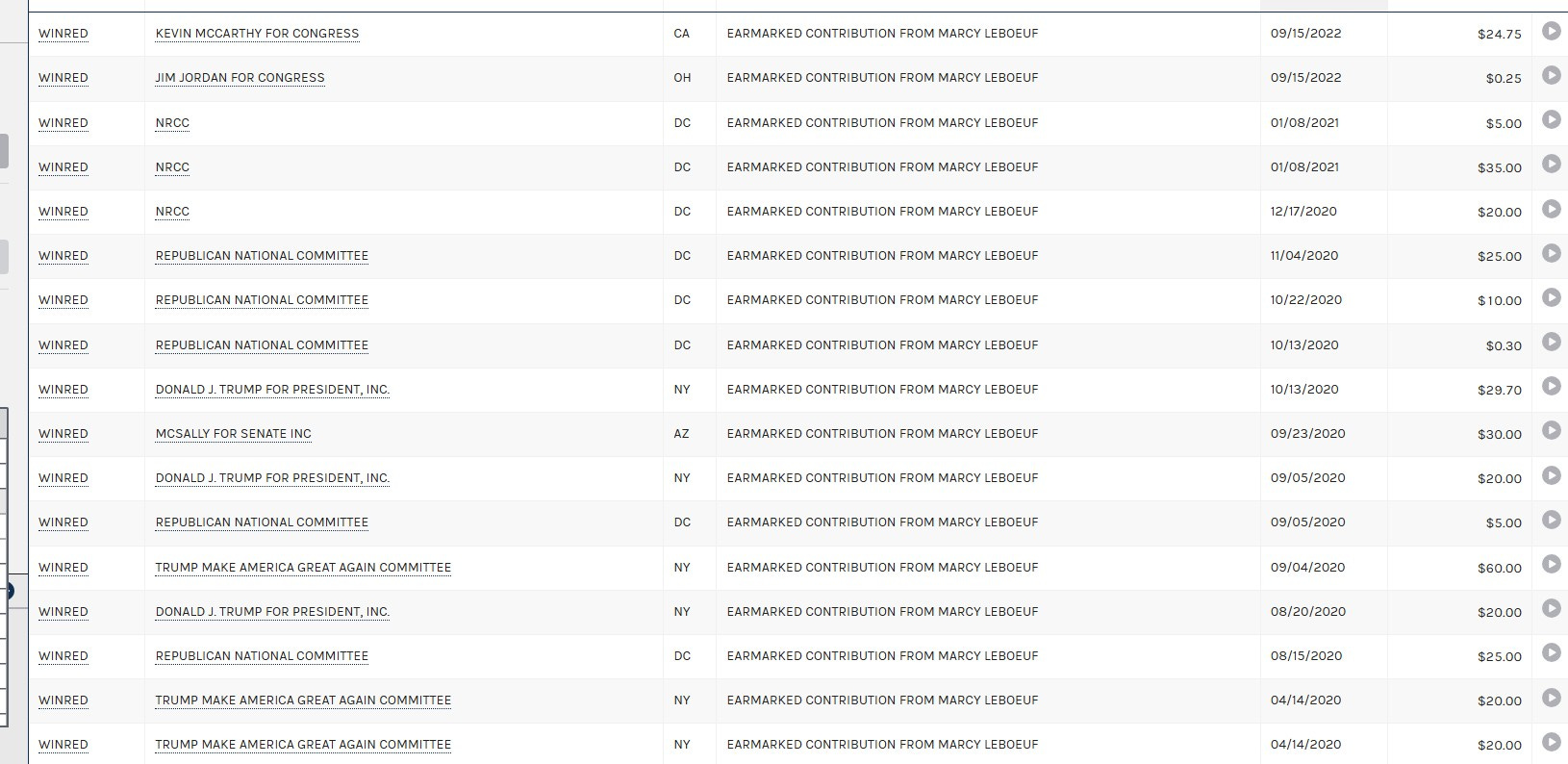Expand arrow icon for McSally for Senate row
The width and height of the screenshot is (1568, 764).
pos(1551,430)
